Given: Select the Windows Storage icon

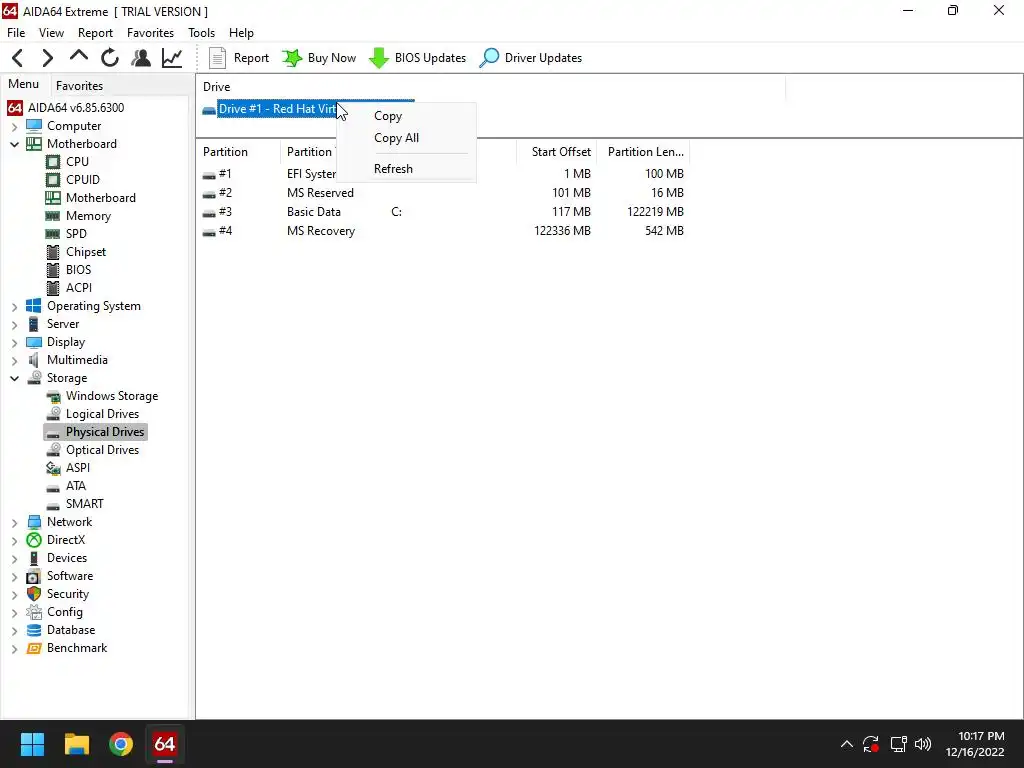Looking at the screenshot, I should [53, 396].
